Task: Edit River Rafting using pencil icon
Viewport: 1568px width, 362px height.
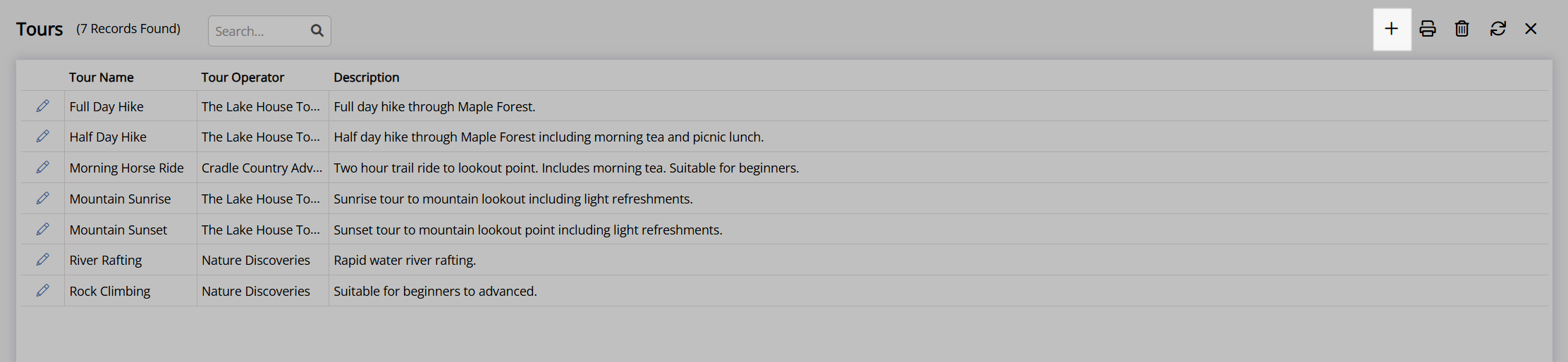Action: (x=43, y=259)
